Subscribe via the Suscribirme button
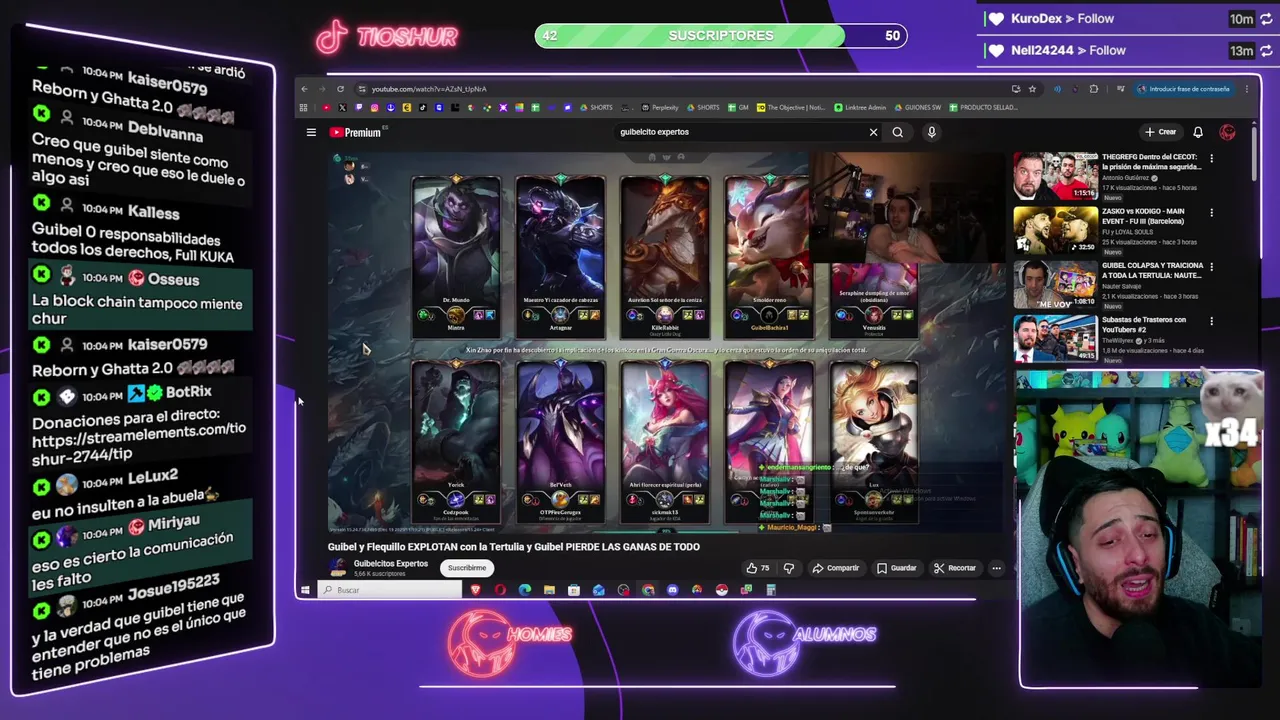Image resolution: width=1280 pixels, height=720 pixels. click(467, 568)
